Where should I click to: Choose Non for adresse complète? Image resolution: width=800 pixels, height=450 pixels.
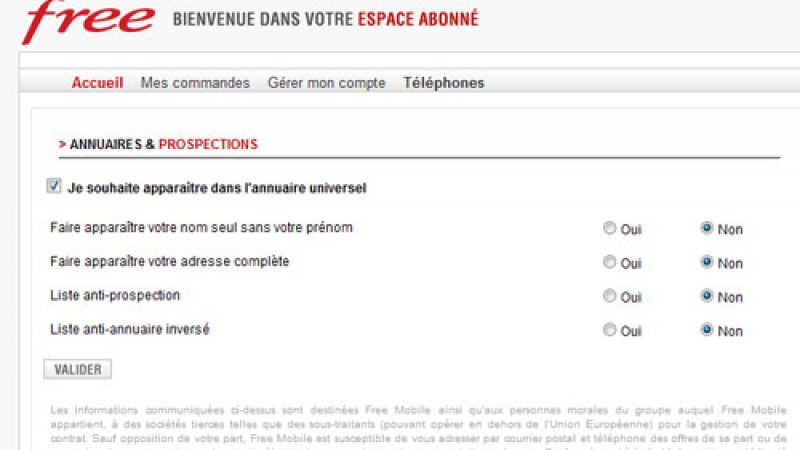(707, 262)
